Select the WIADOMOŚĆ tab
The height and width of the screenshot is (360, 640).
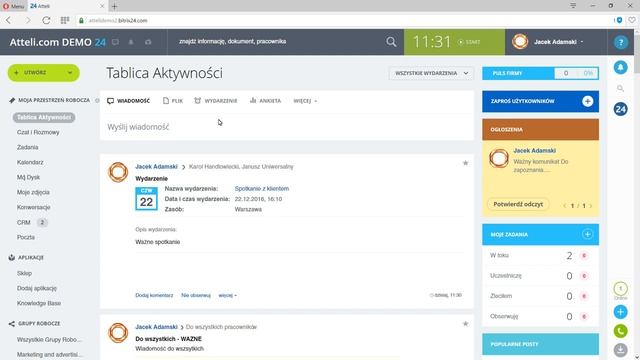(129, 101)
